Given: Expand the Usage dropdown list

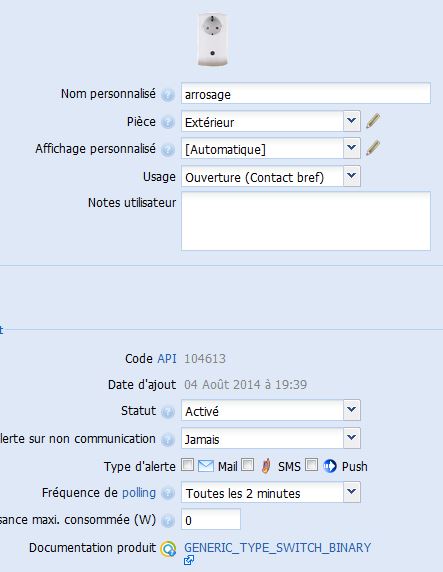Looking at the screenshot, I should coord(271,177).
